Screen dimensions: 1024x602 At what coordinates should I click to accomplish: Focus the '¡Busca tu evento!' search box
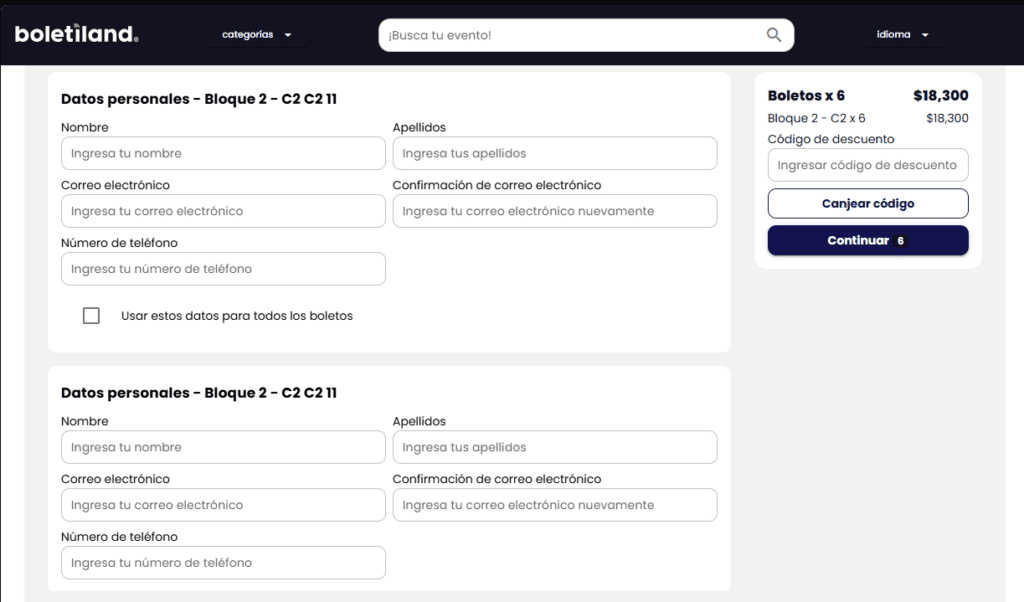coord(570,35)
